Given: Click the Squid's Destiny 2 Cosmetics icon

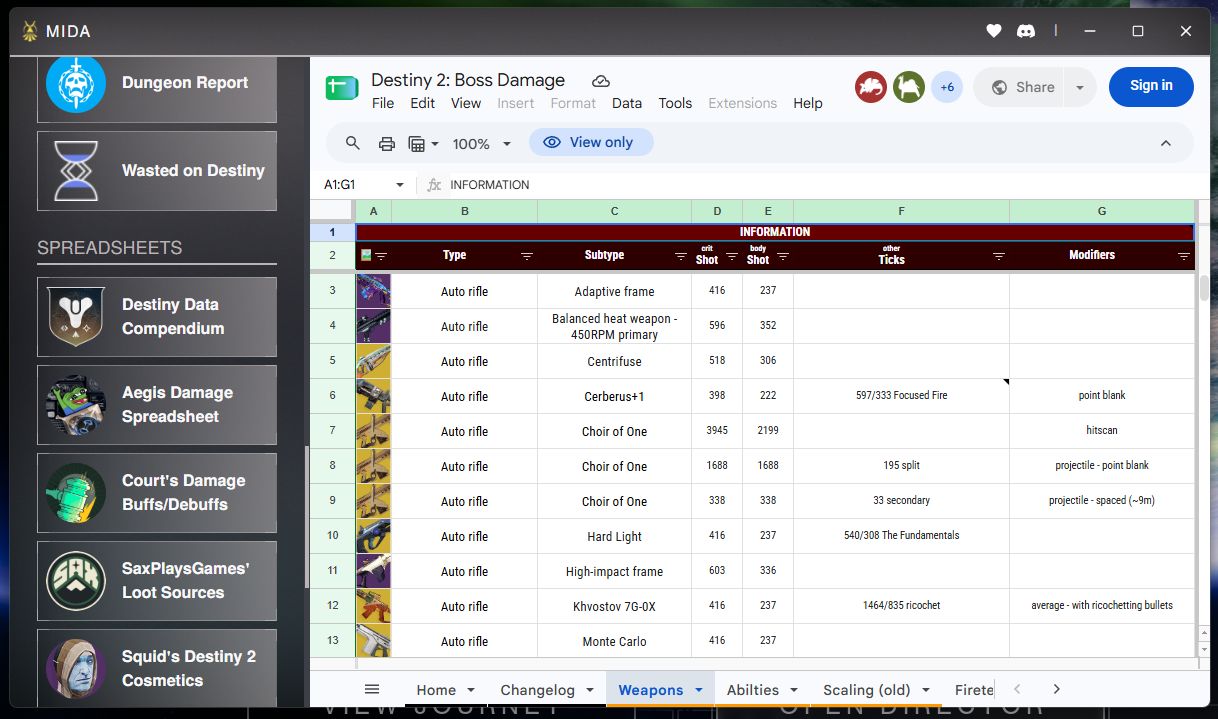Looking at the screenshot, I should (x=76, y=669).
